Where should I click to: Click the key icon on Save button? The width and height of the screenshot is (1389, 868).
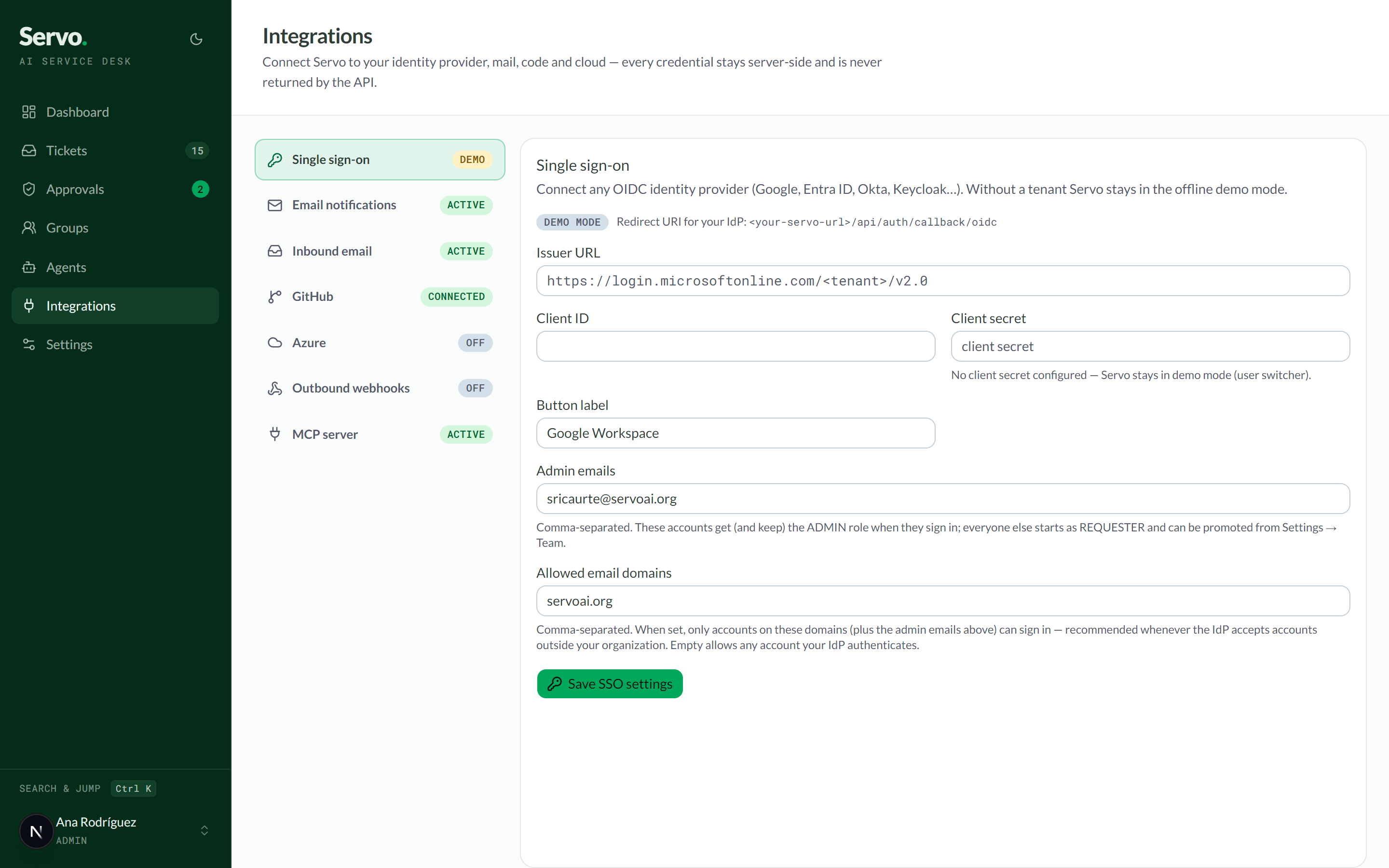[554, 684]
